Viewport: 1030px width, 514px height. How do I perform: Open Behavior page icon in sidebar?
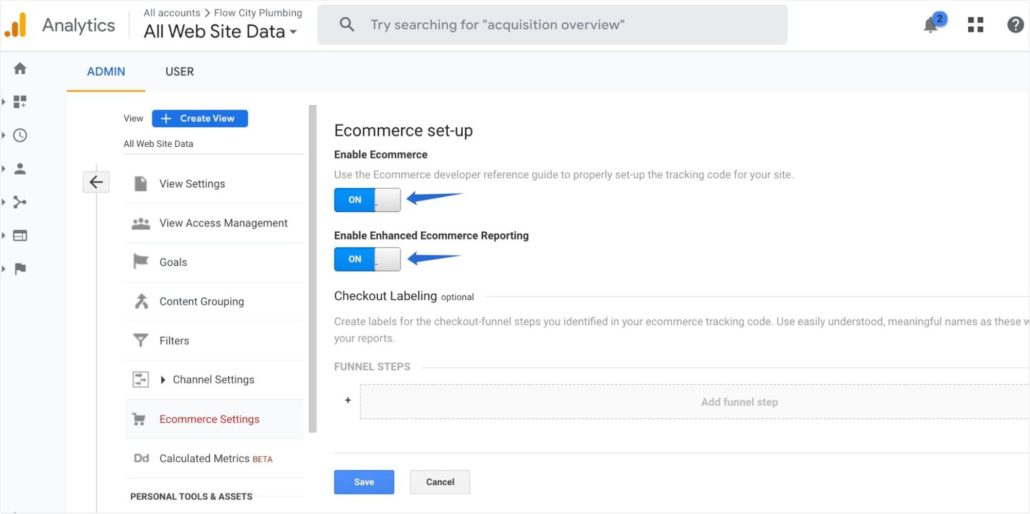coord(20,235)
